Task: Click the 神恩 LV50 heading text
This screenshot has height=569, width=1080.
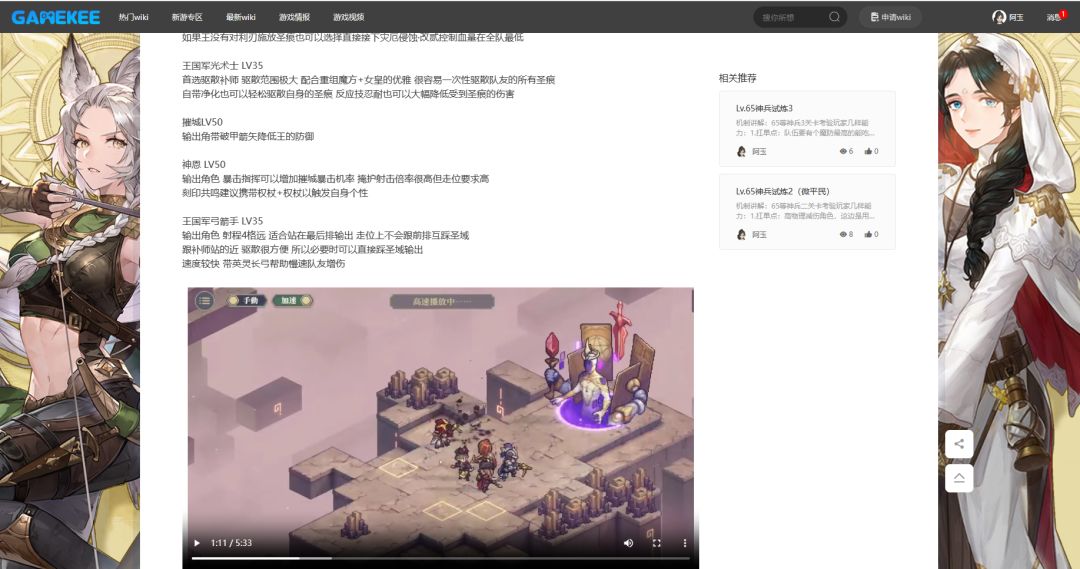Action: [204, 164]
